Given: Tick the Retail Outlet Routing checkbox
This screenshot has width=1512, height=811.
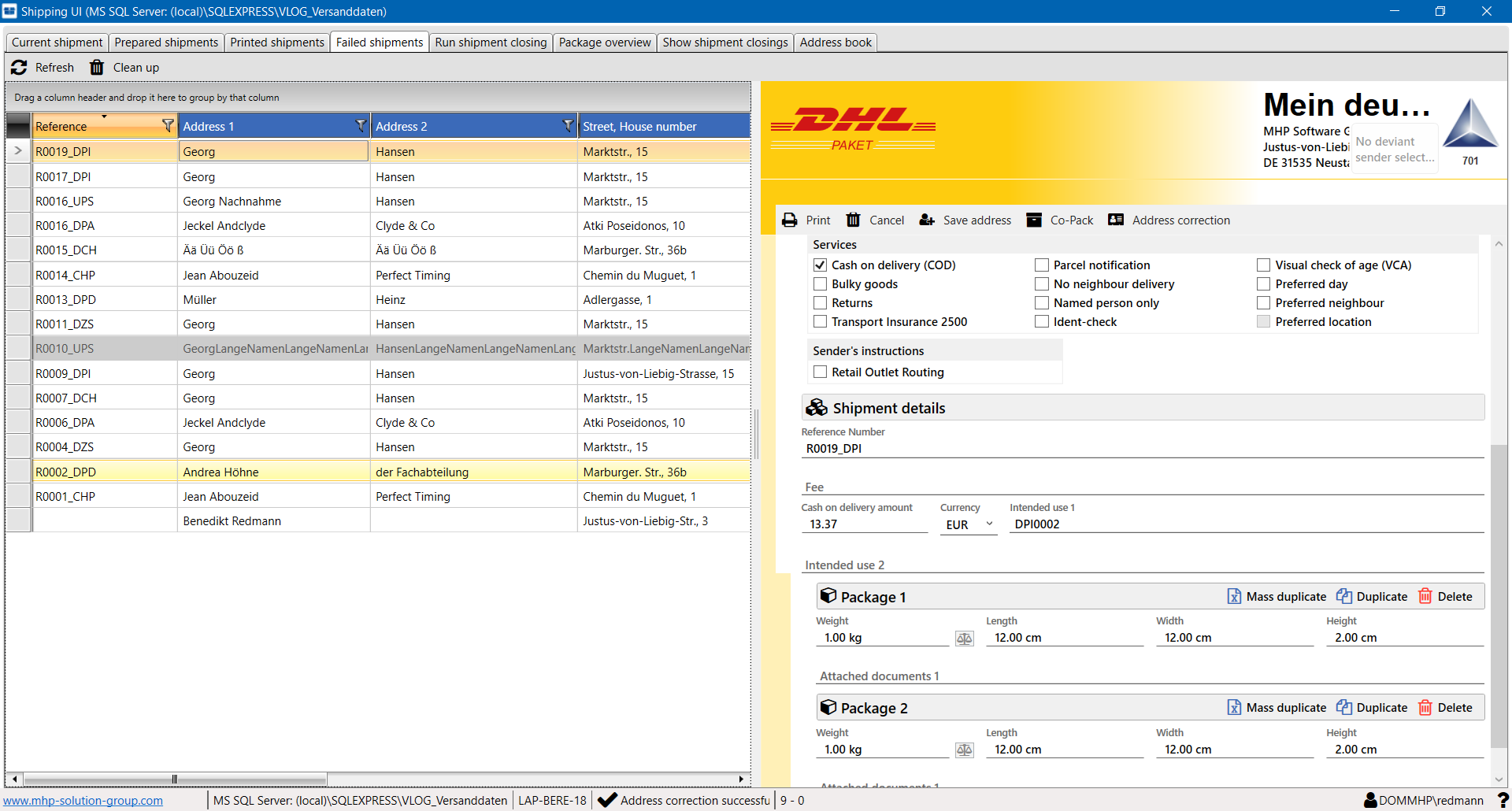Looking at the screenshot, I should 821,372.
